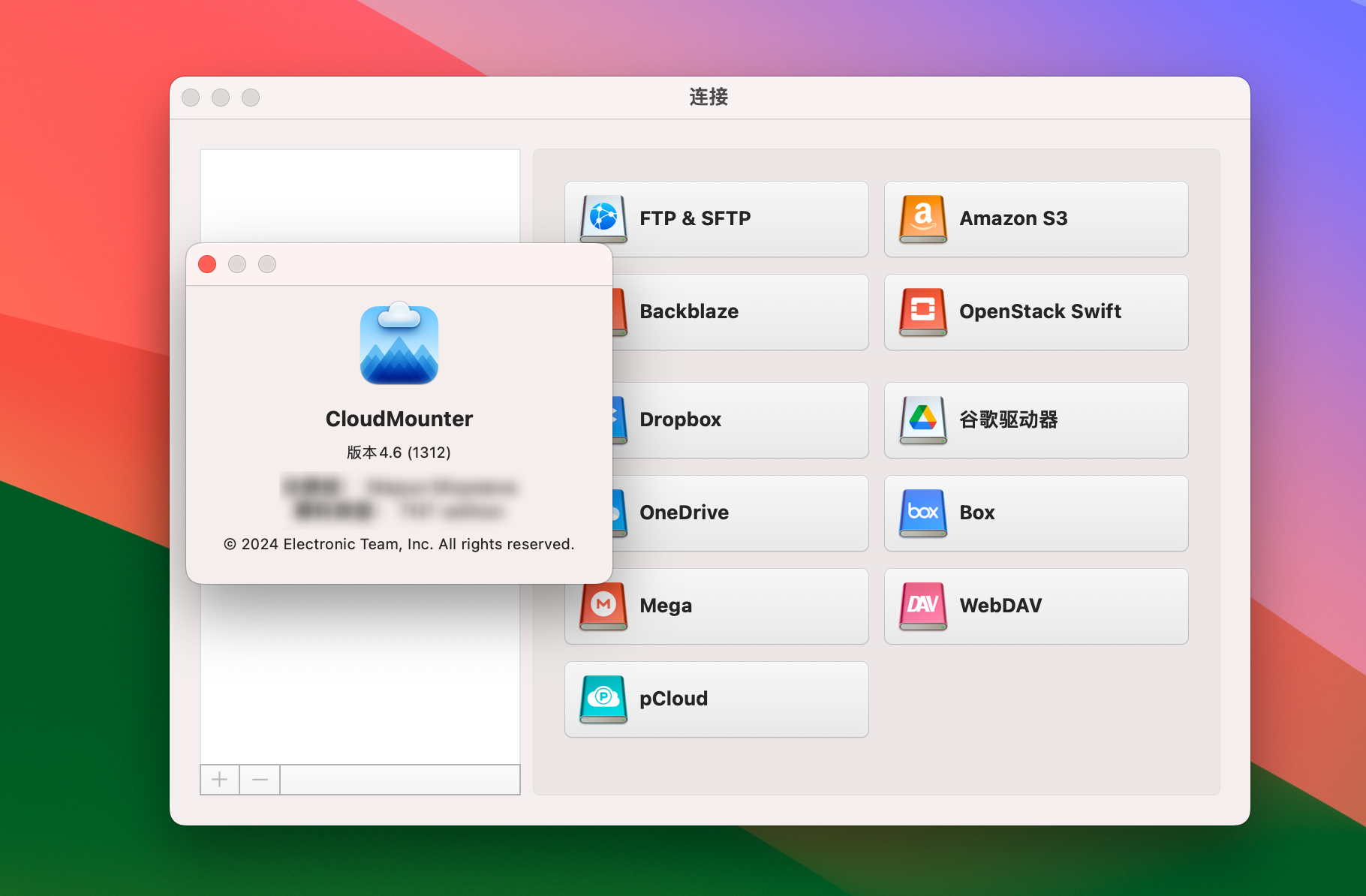Select the Amazon S3 service icon

coord(922,218)
